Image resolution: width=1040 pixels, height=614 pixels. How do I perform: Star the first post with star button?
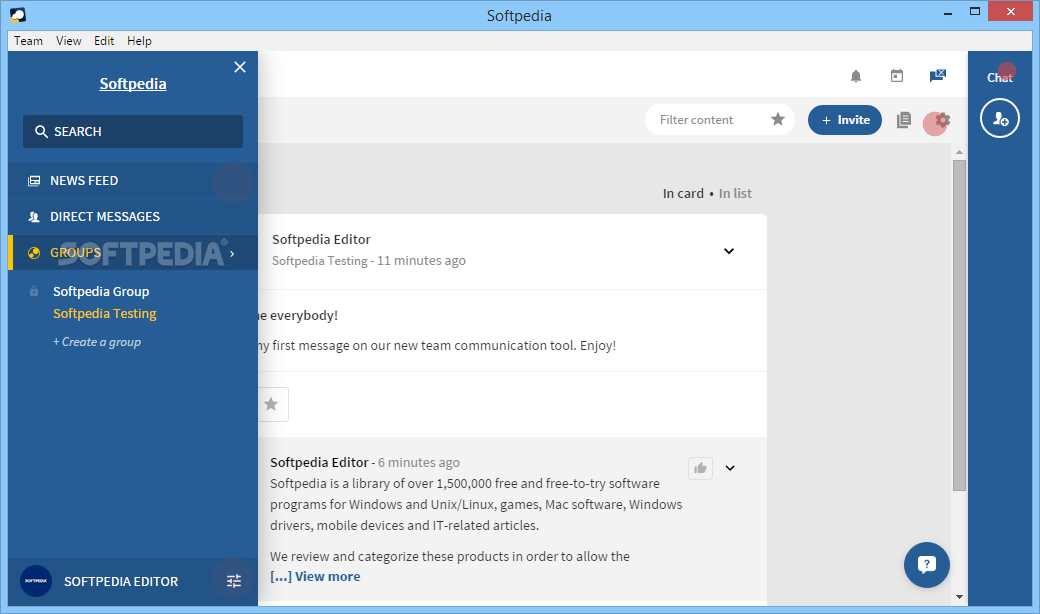[x=271, y=404]
